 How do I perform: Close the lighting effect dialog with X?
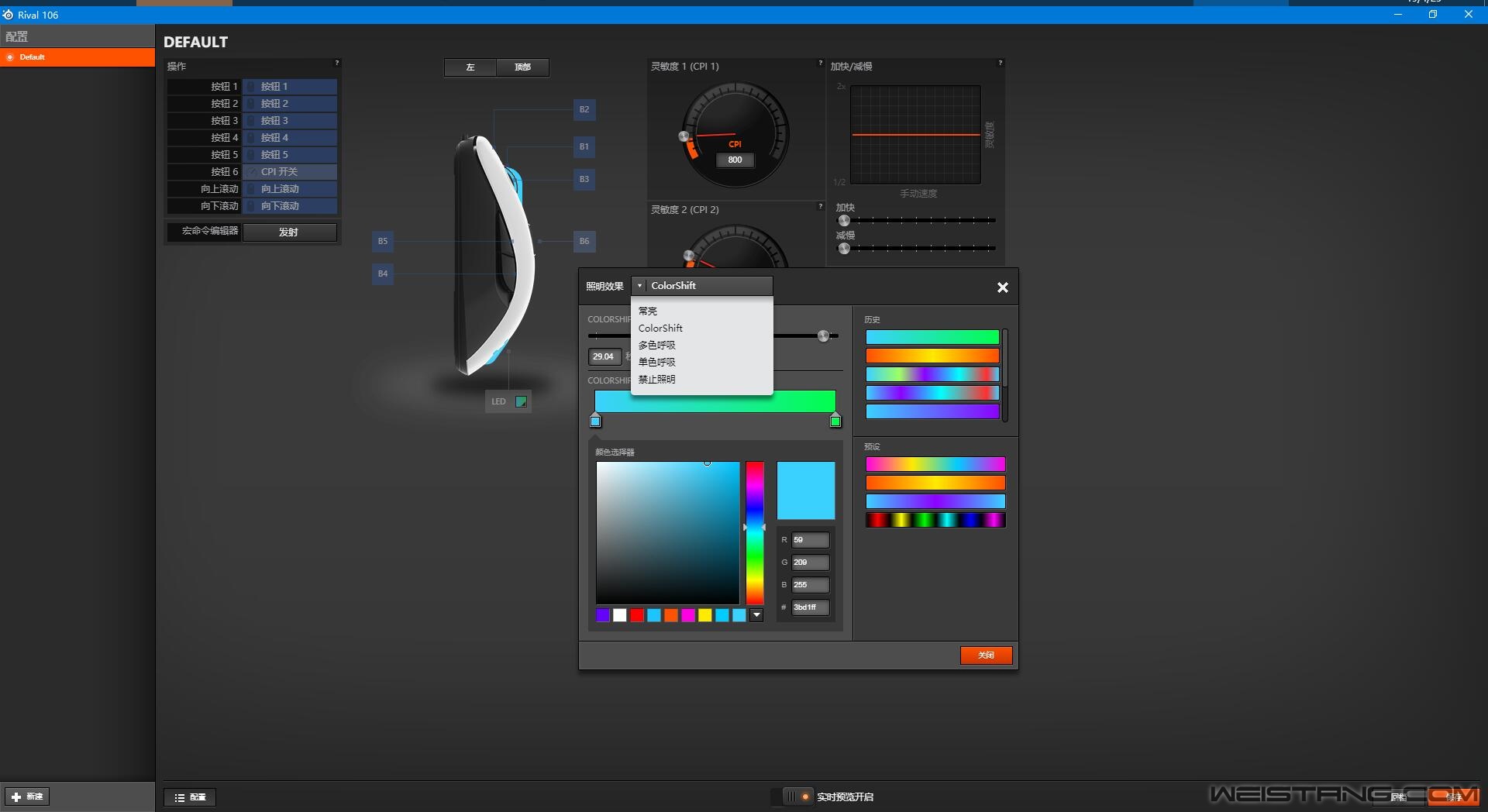pyautogui.click(x=1002, y=287)
